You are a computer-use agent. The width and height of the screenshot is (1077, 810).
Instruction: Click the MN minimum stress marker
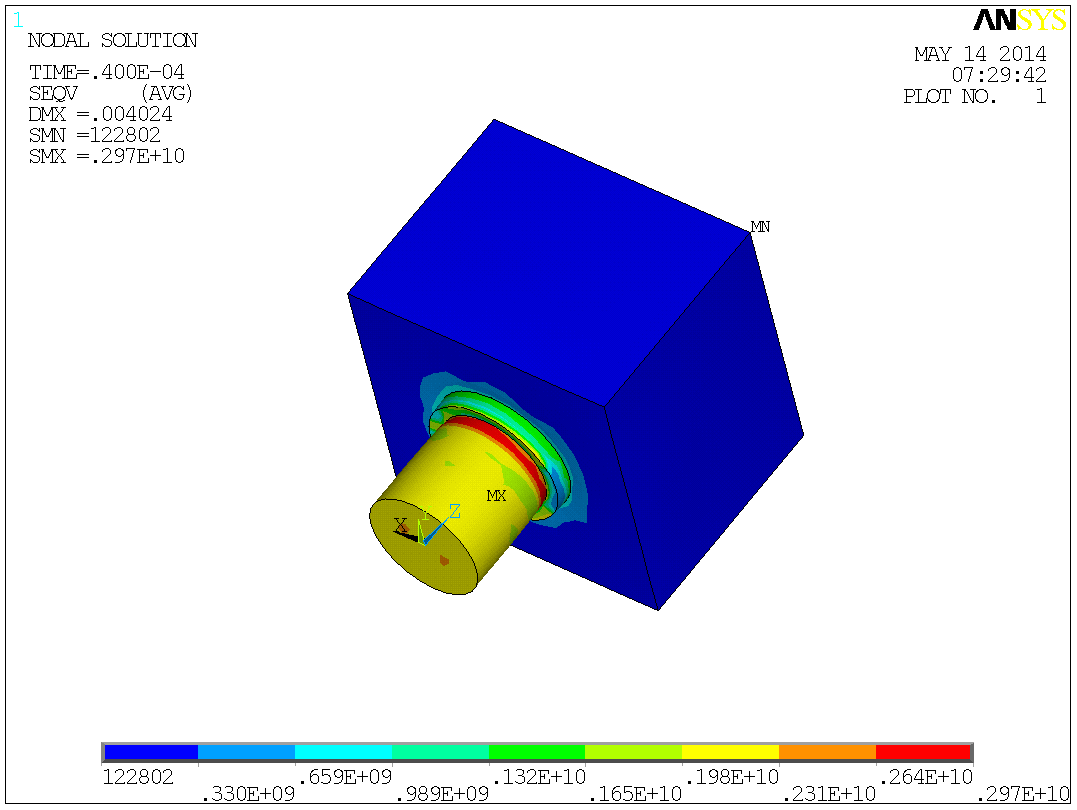pyautogui.click(x=760, y=226)
